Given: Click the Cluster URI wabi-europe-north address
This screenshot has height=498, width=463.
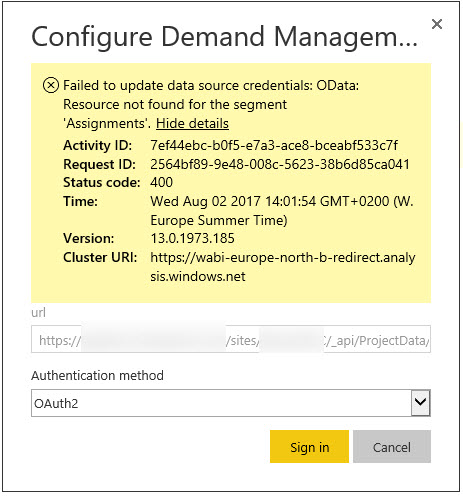Looking at the screenshot, I should (283, 267).
